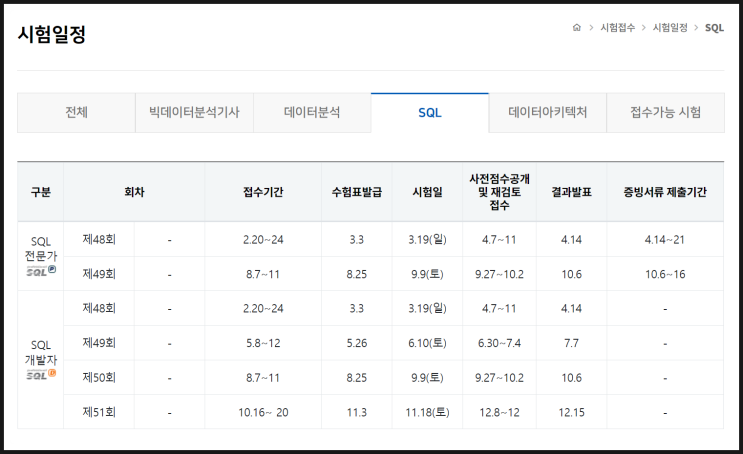
Task: Click SQL at the breadcrumb end
Action: 714,28
